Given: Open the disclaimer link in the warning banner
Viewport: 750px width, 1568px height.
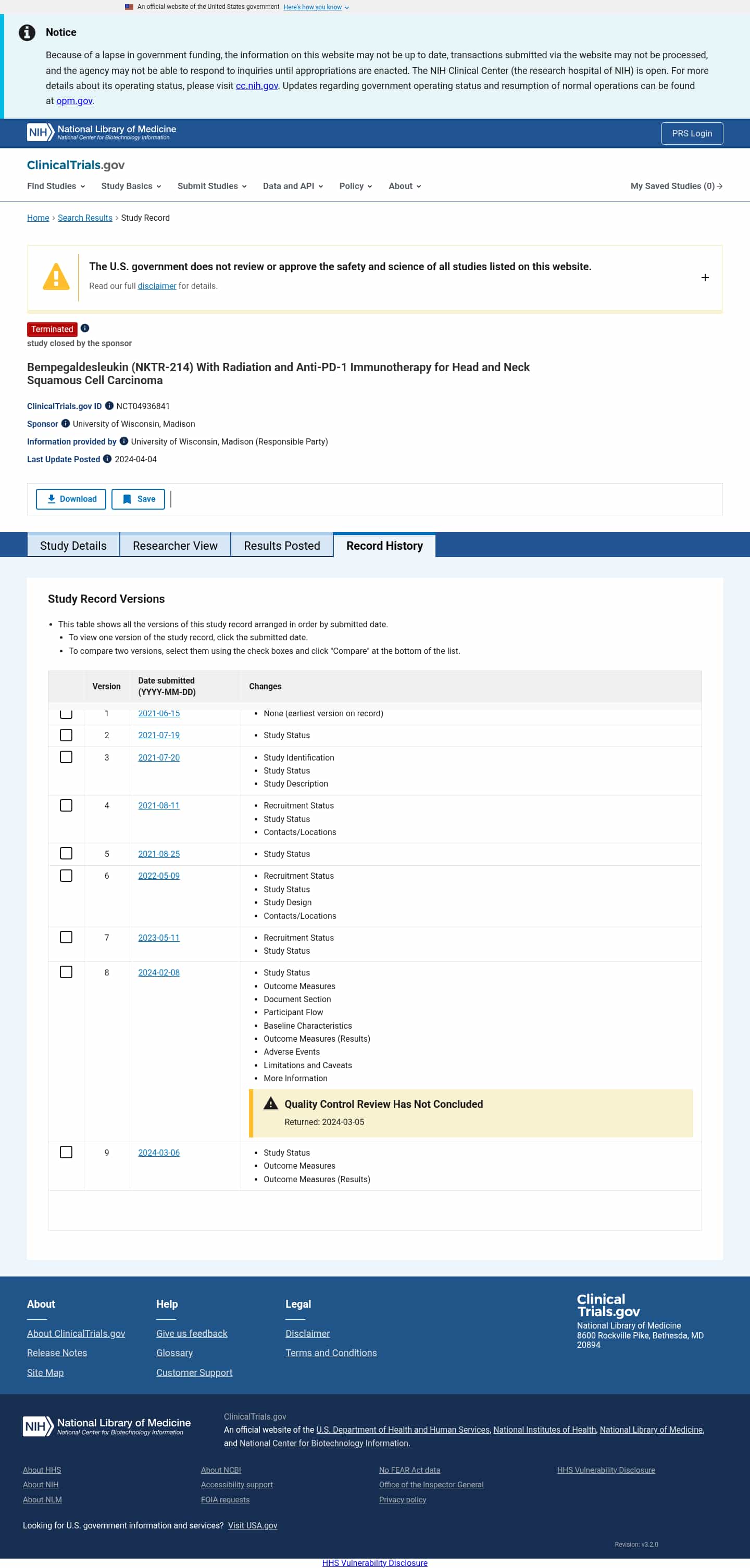Looking at the screenshot, I should pos(157,286).
